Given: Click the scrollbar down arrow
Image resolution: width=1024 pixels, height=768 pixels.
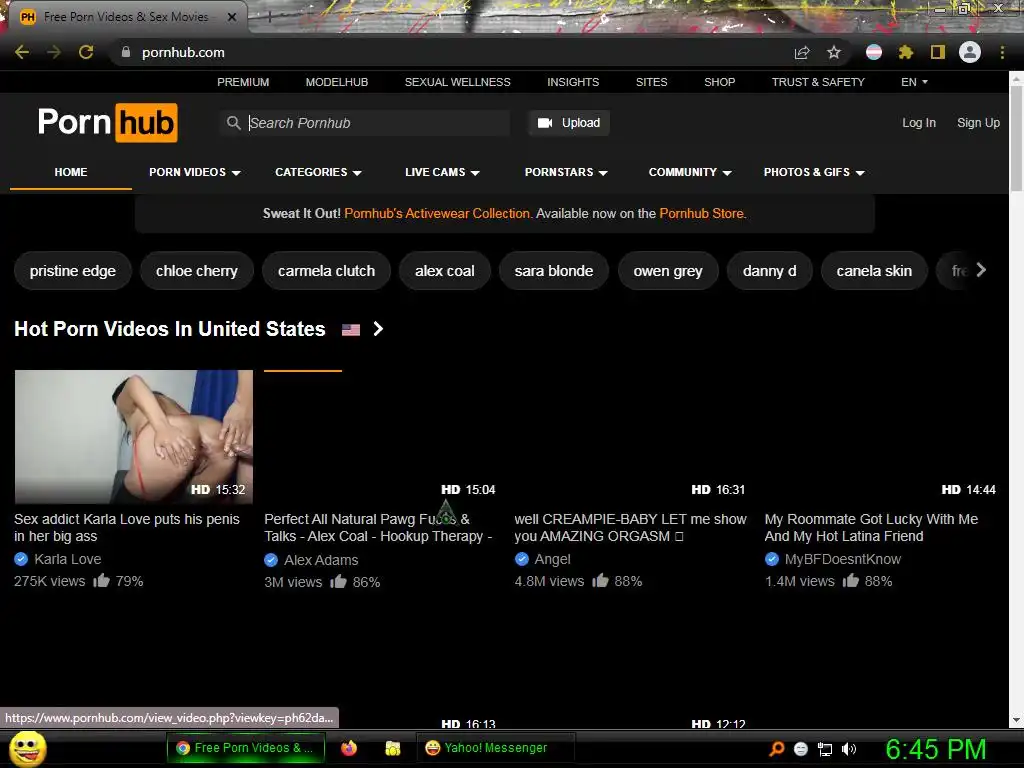Looking at the screenshot, I should 1017,720.
